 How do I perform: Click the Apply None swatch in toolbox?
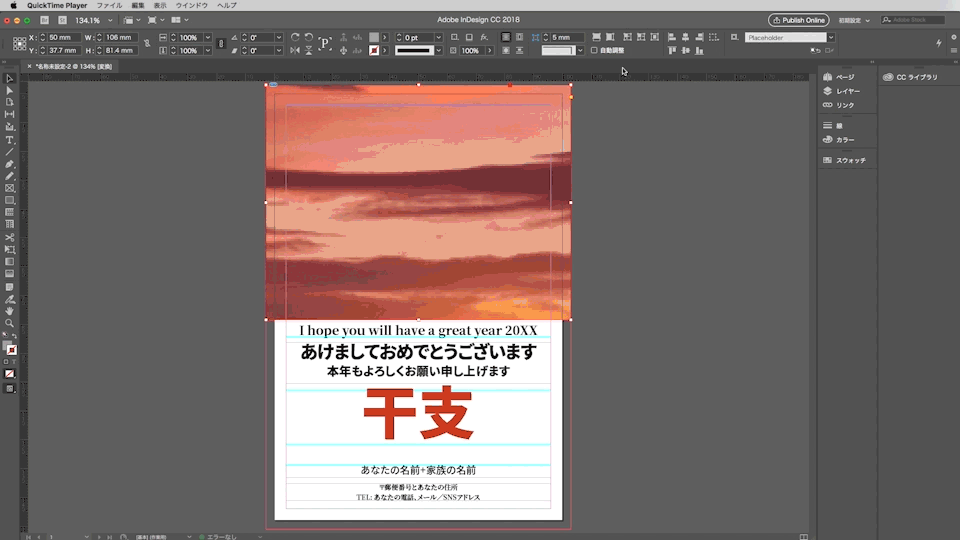click(9, 373)
